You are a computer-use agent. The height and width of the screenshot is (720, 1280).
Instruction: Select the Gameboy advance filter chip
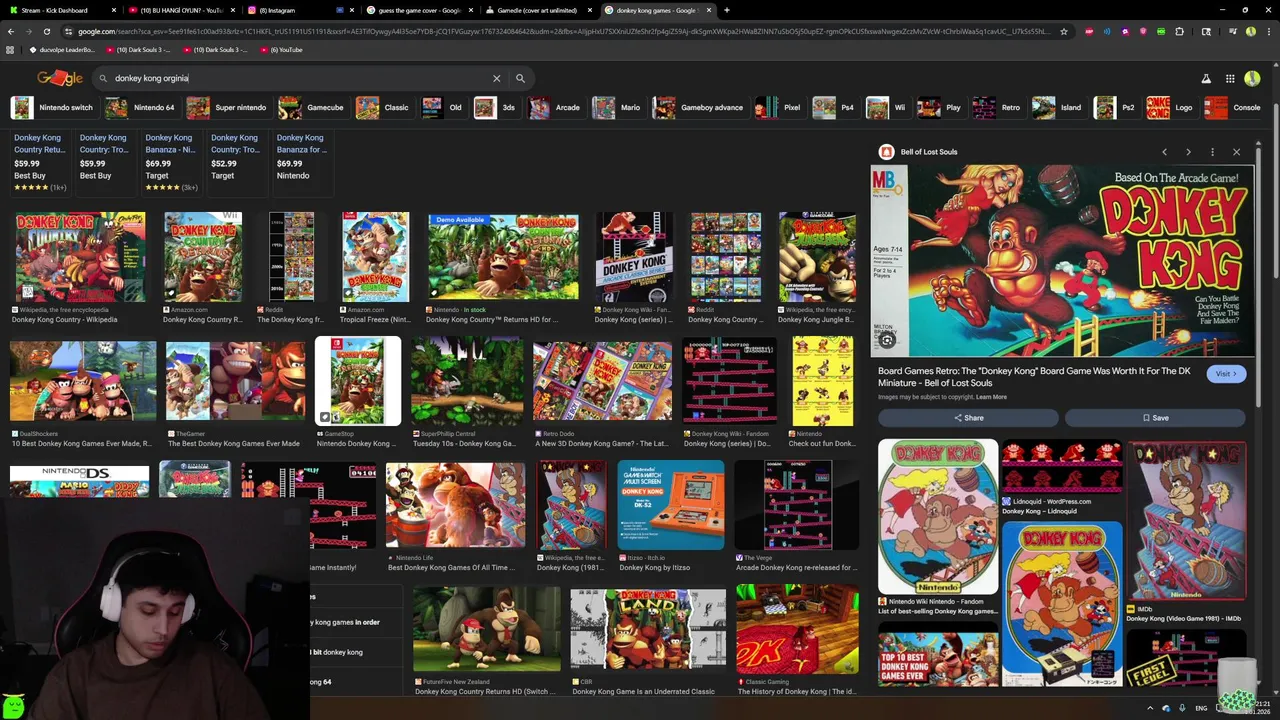pyautogui.click(x=698, y=108)
